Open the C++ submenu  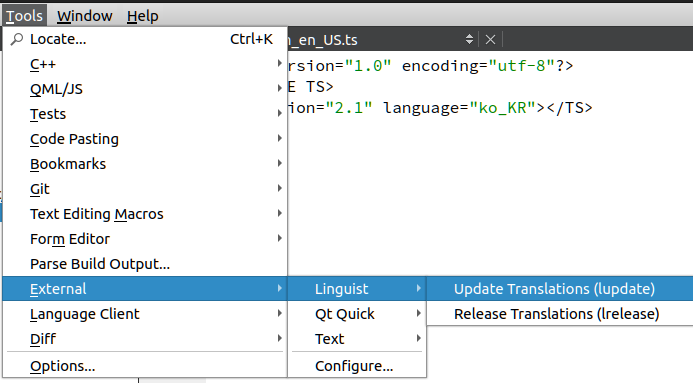[x=145, y=64]
